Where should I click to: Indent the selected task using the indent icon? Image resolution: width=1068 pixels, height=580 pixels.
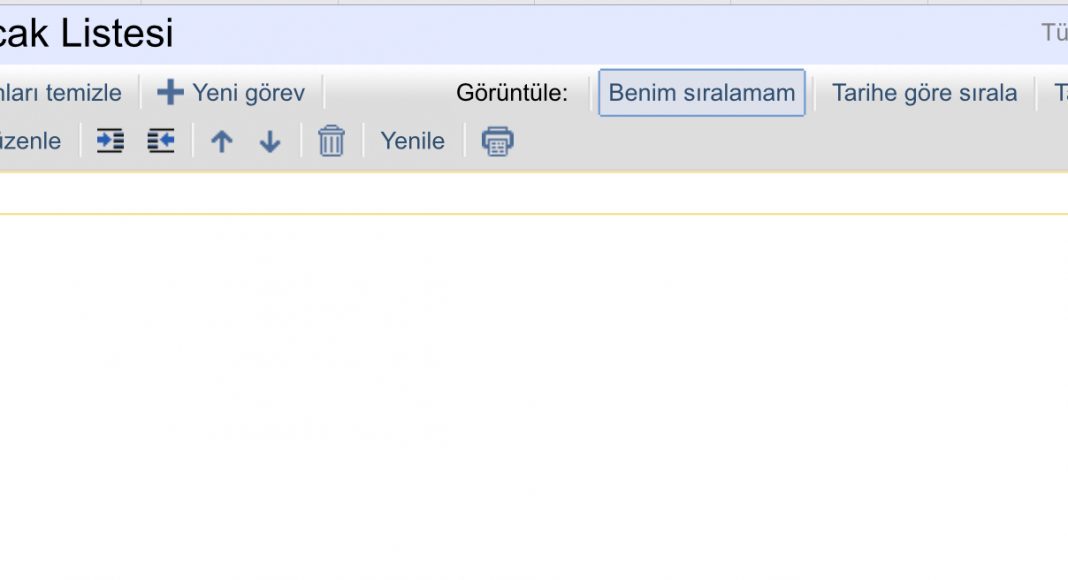click(110, 141)
